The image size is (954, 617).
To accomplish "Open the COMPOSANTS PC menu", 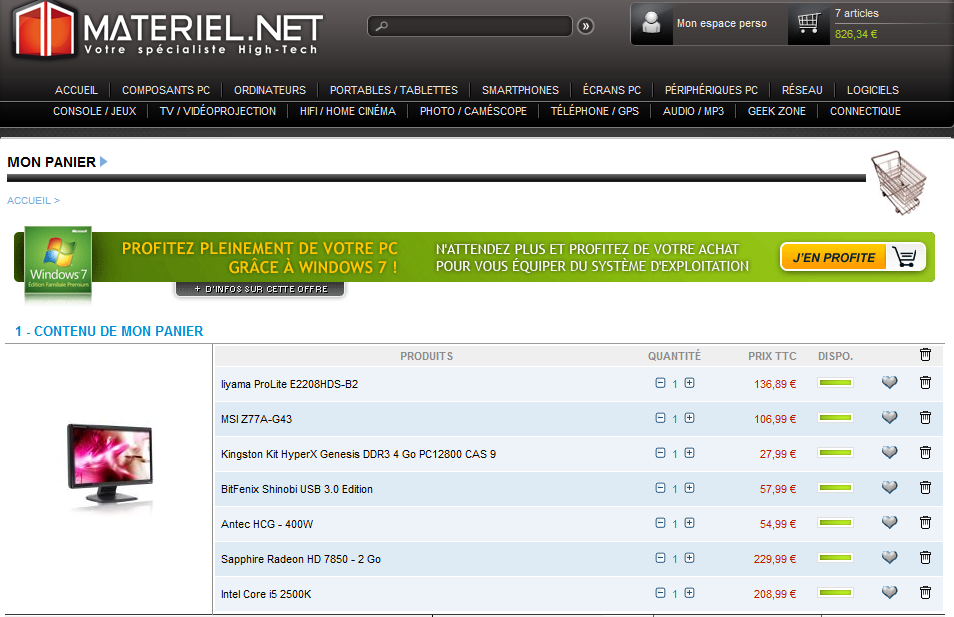I will [x=166, y=90].
